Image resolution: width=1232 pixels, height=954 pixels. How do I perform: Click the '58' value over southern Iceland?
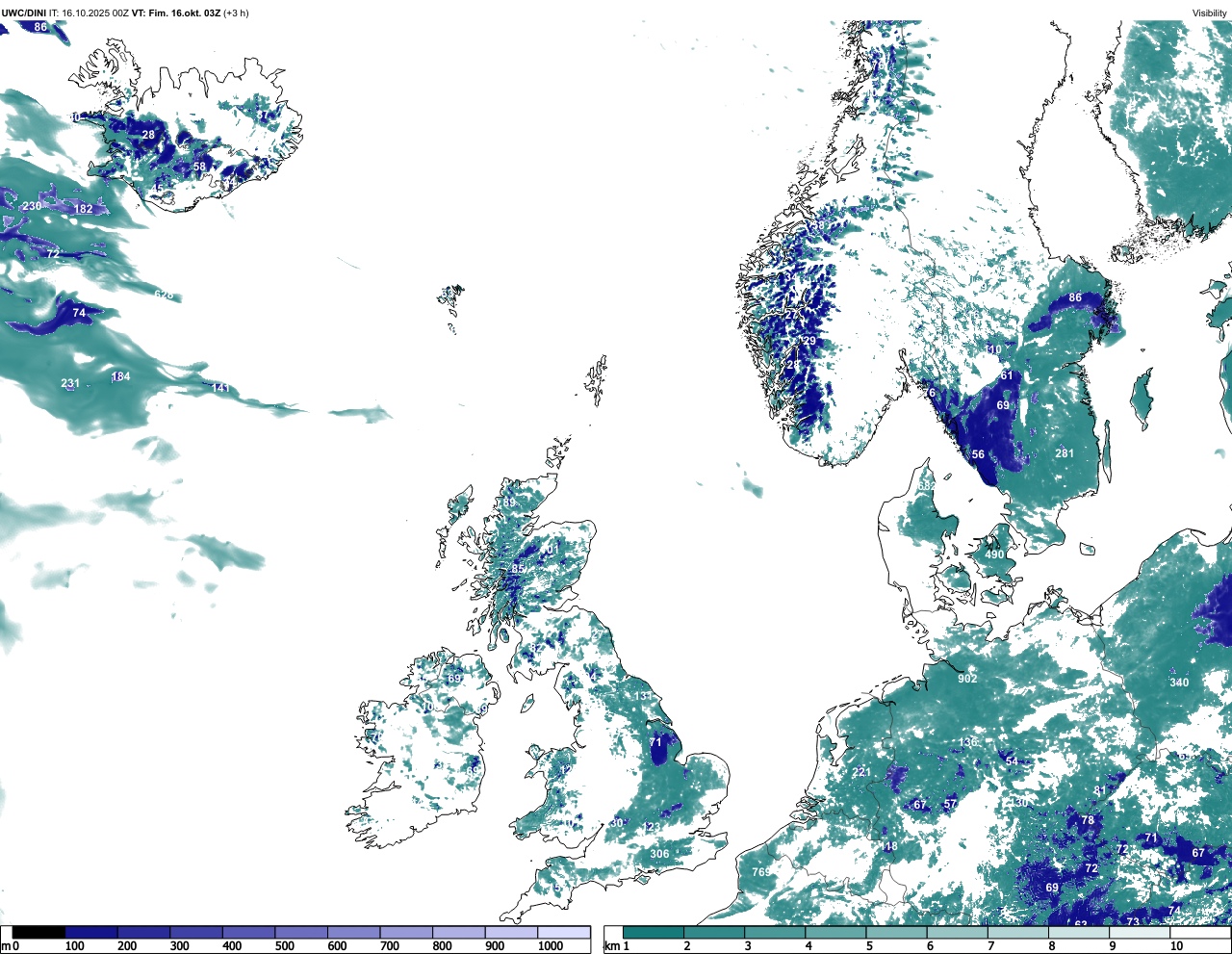coord(199,167)
